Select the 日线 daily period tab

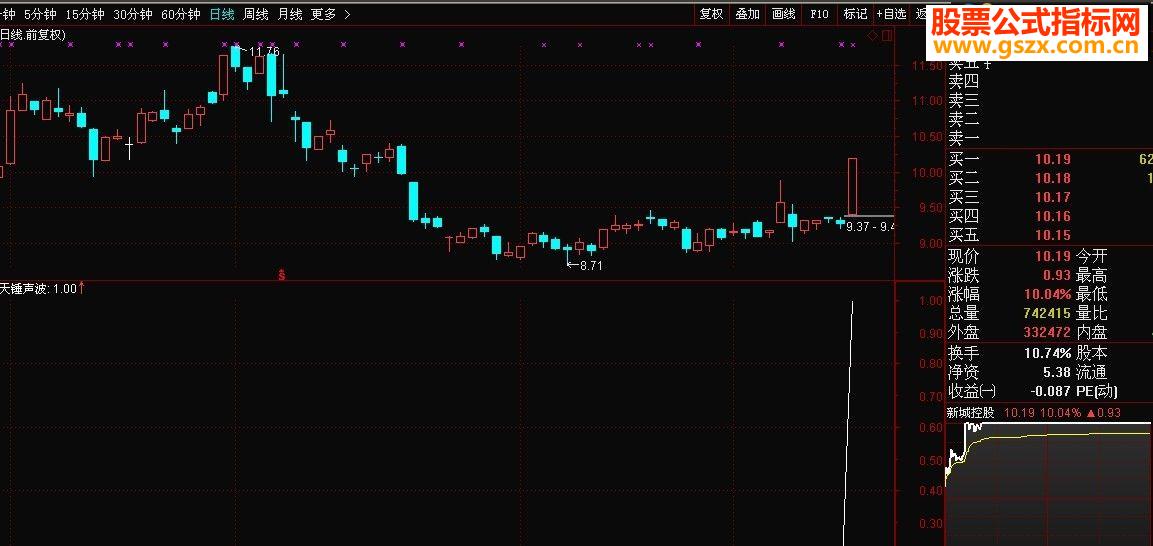click(x=222, y=14)
